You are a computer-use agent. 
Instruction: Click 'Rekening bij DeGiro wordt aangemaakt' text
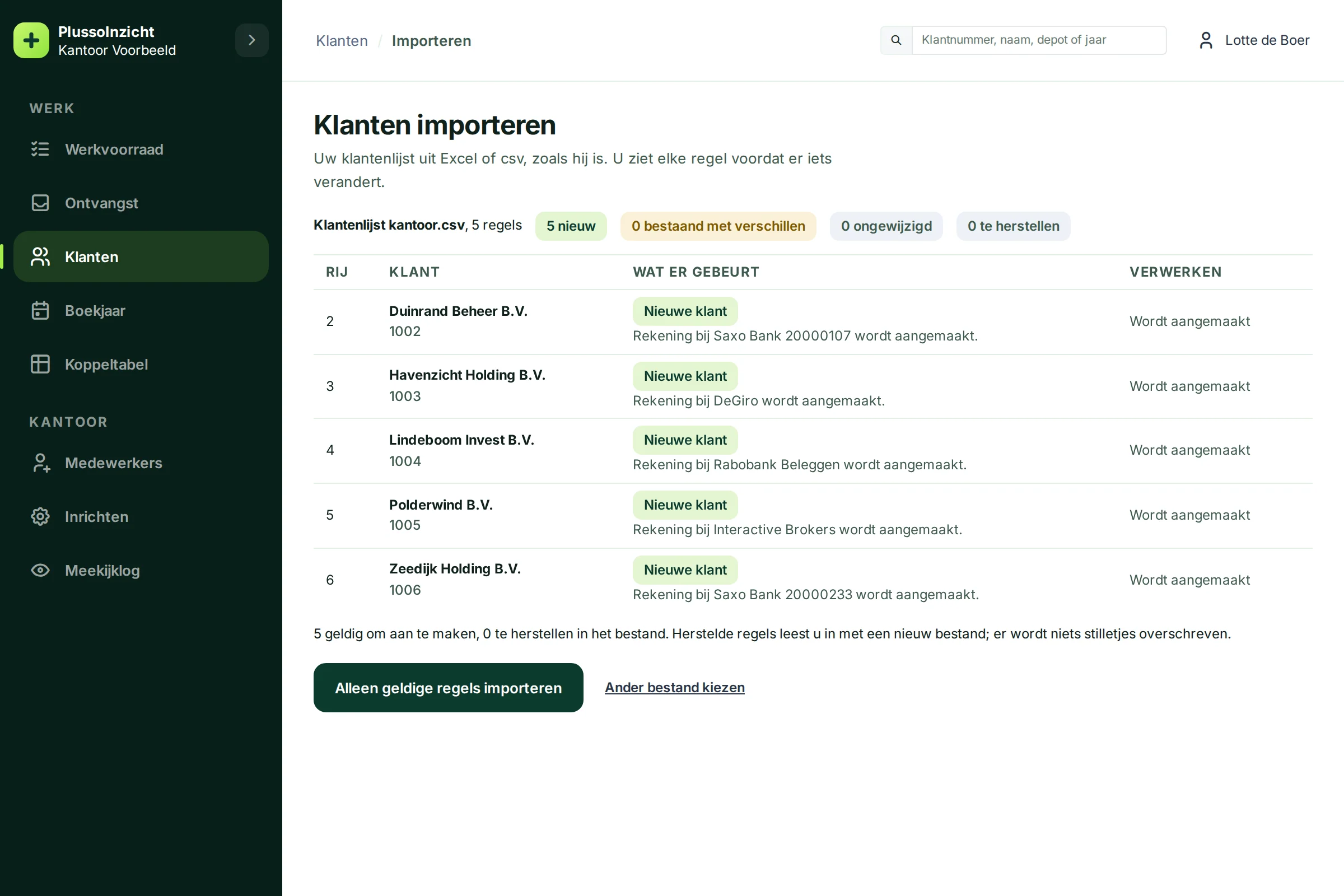[x=758, y=400]
